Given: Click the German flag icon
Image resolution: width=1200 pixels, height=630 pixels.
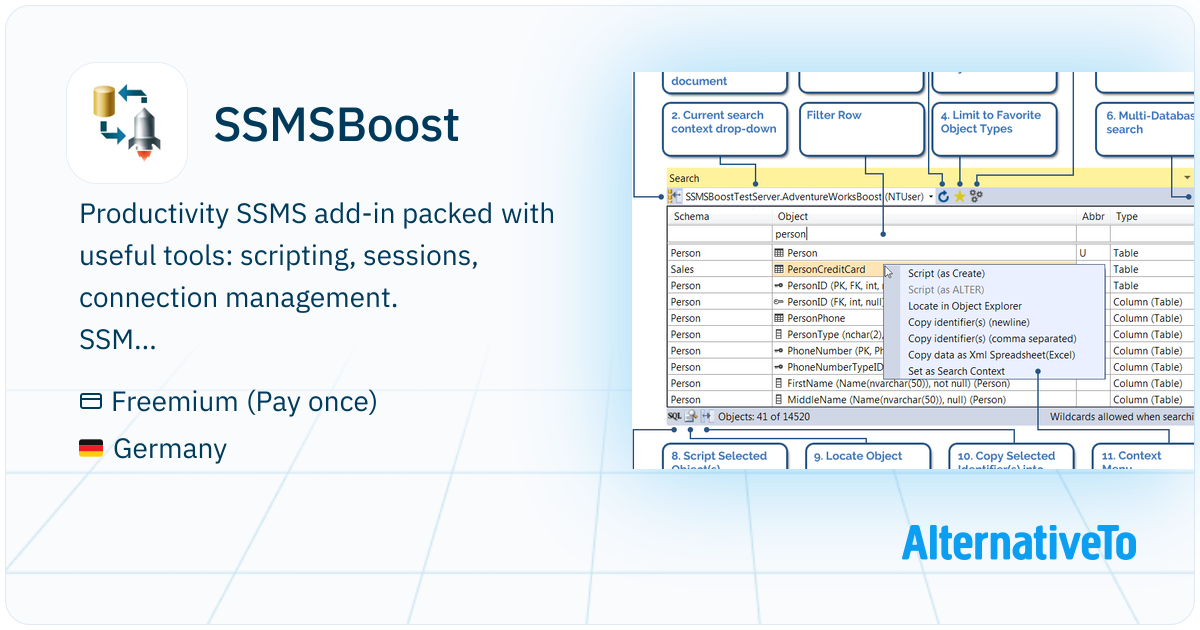Looking at the screenshot, I should [x=91, y=449].
